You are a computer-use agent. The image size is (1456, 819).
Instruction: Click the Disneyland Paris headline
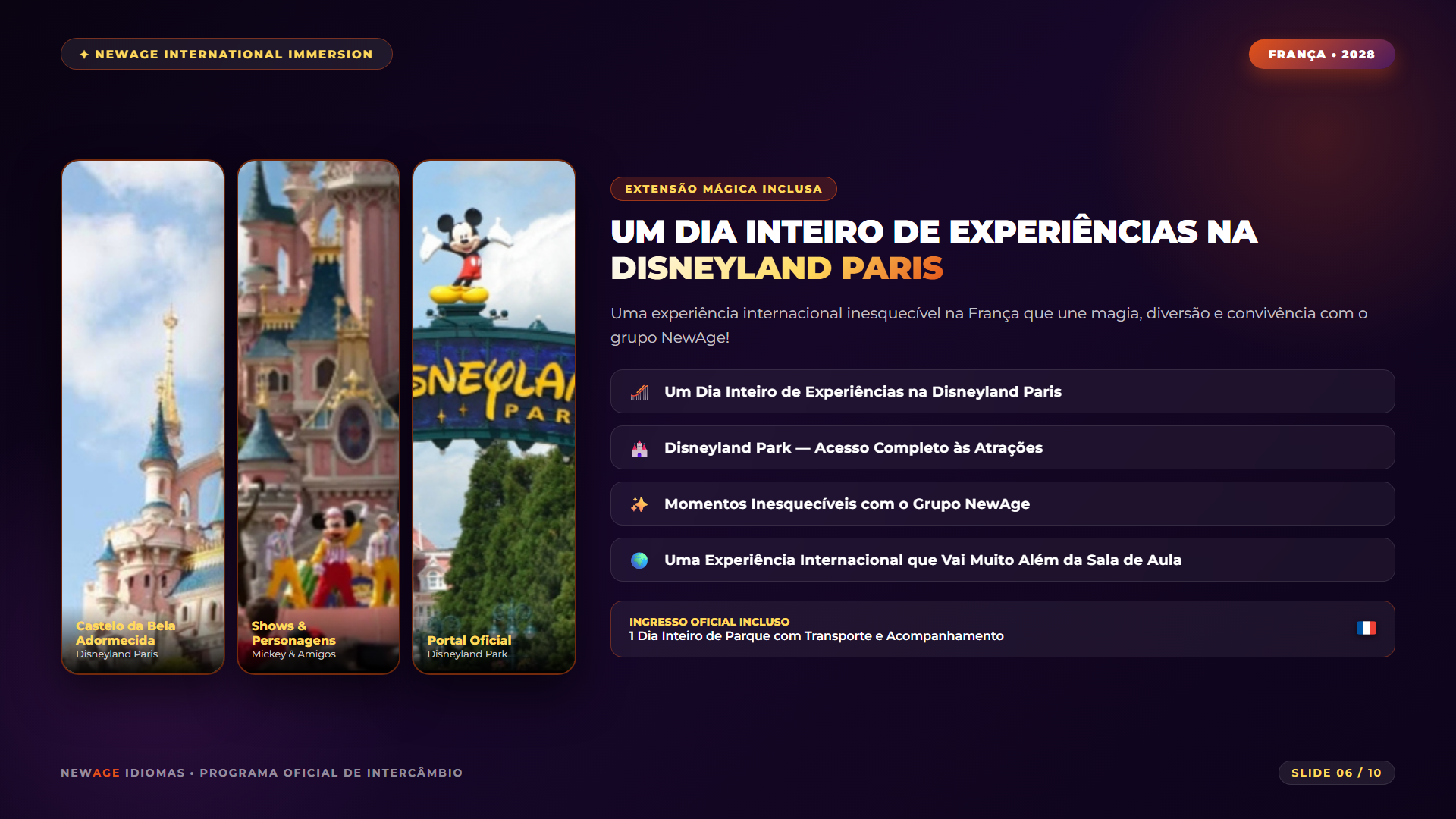[934, 249]
